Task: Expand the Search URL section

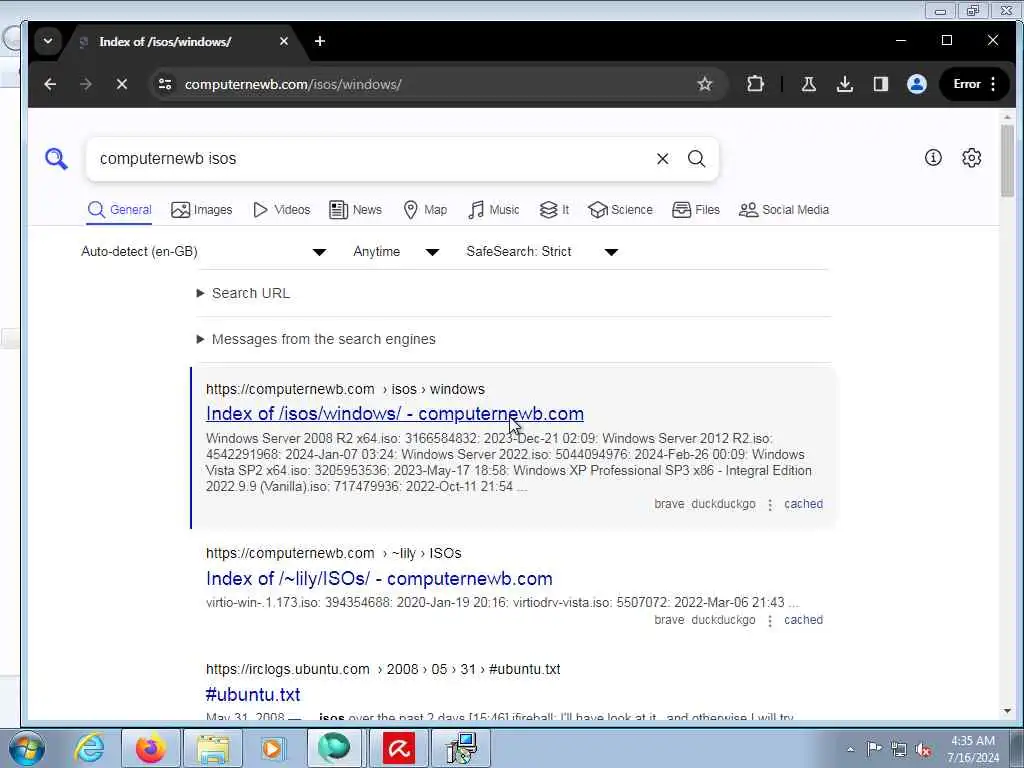Action: pyautogui.click(x=243, y=293)
